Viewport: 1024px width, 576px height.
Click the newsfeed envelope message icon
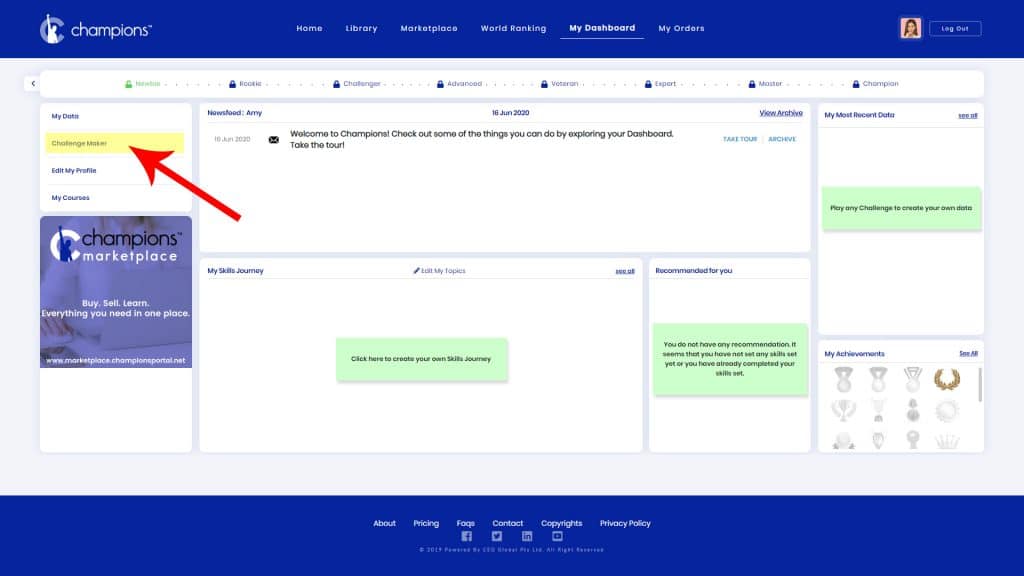click(x=274, y=140)
